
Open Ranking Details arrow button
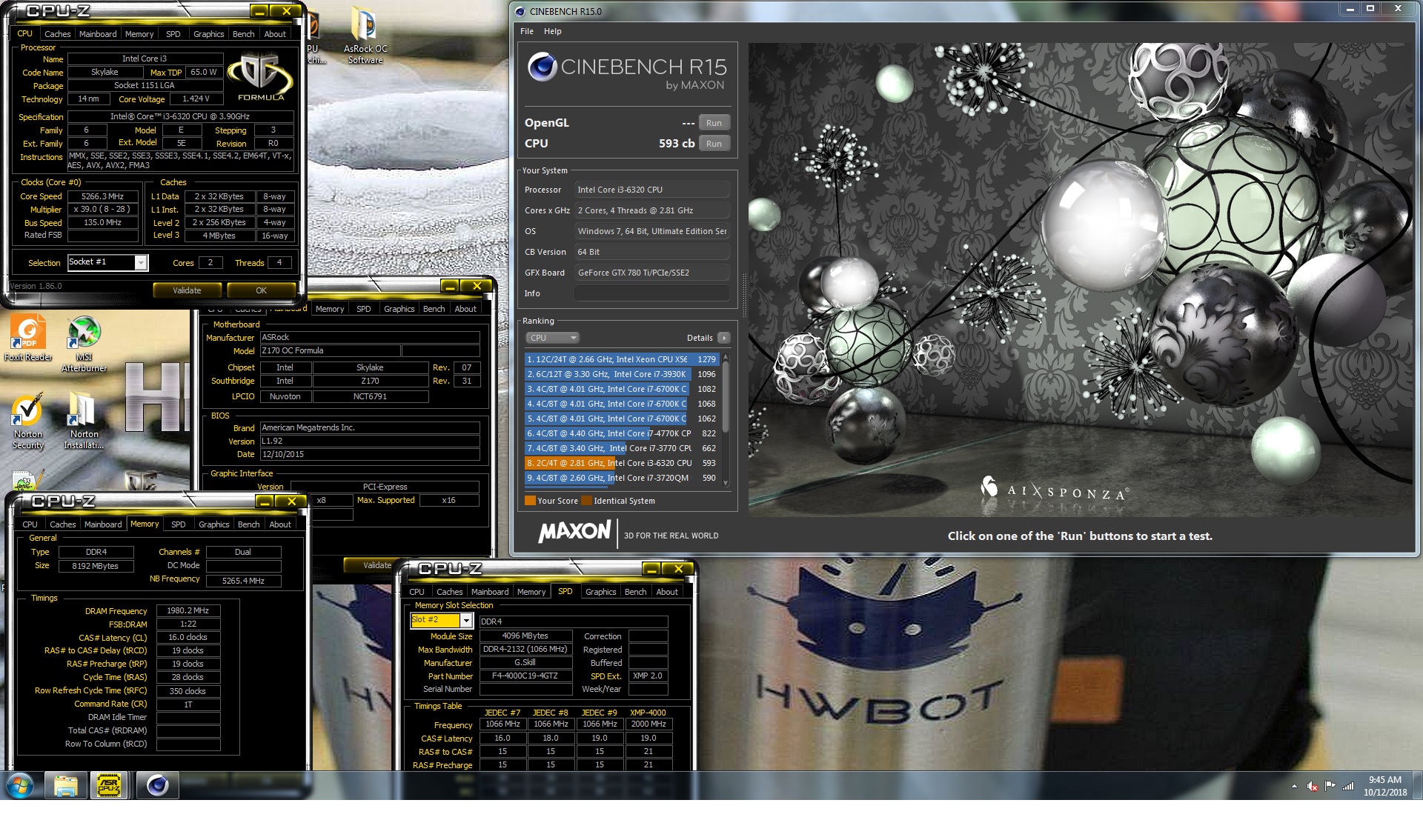[724, 338]
